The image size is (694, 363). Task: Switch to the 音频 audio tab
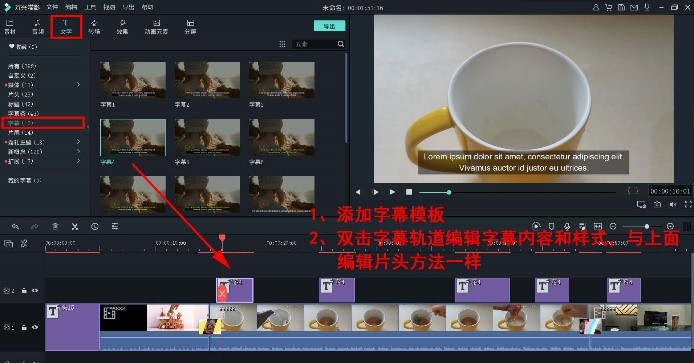coord(38,27)
